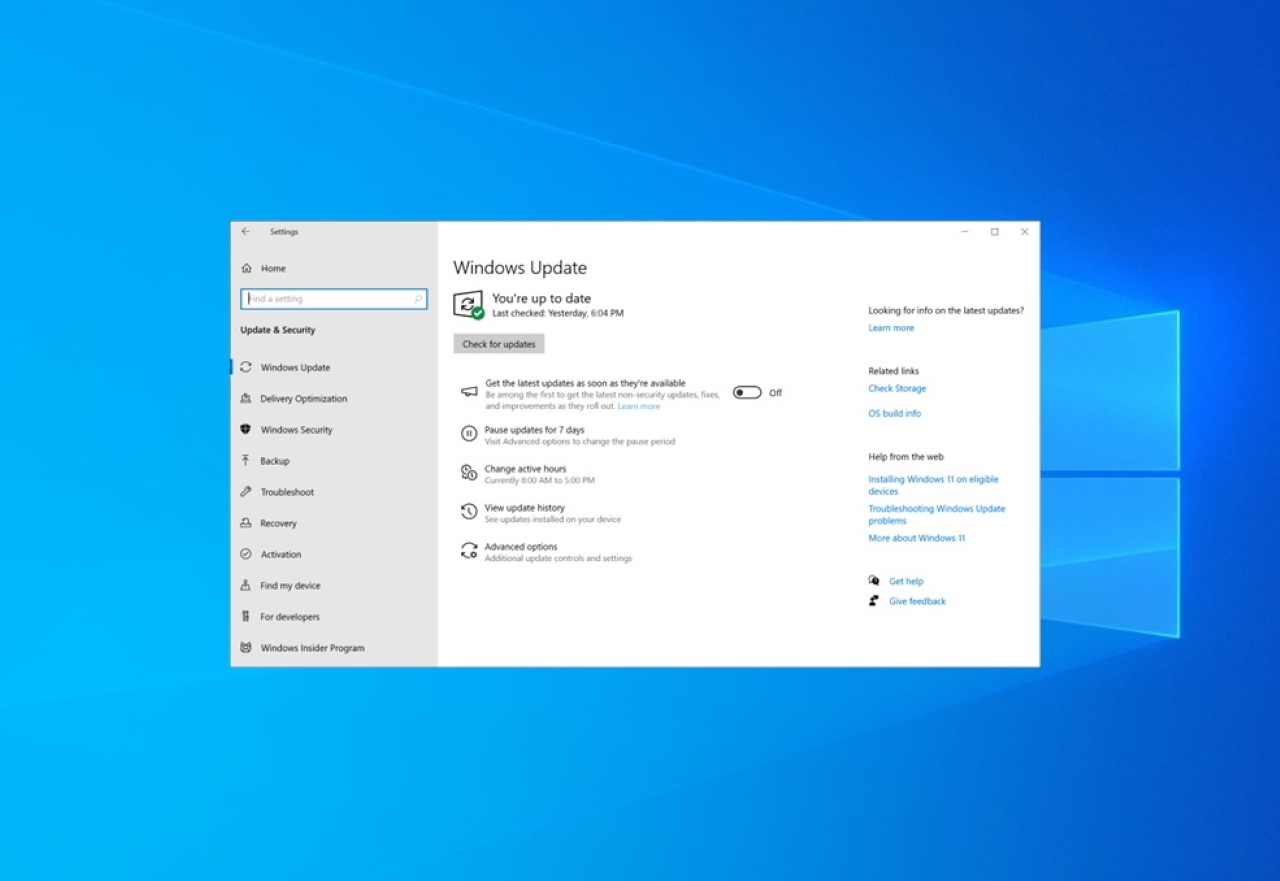Screen dimensions: 1280x881
Task: Click the Give feedback person icon
Action: pyautogui.click(x=874, y=601)
